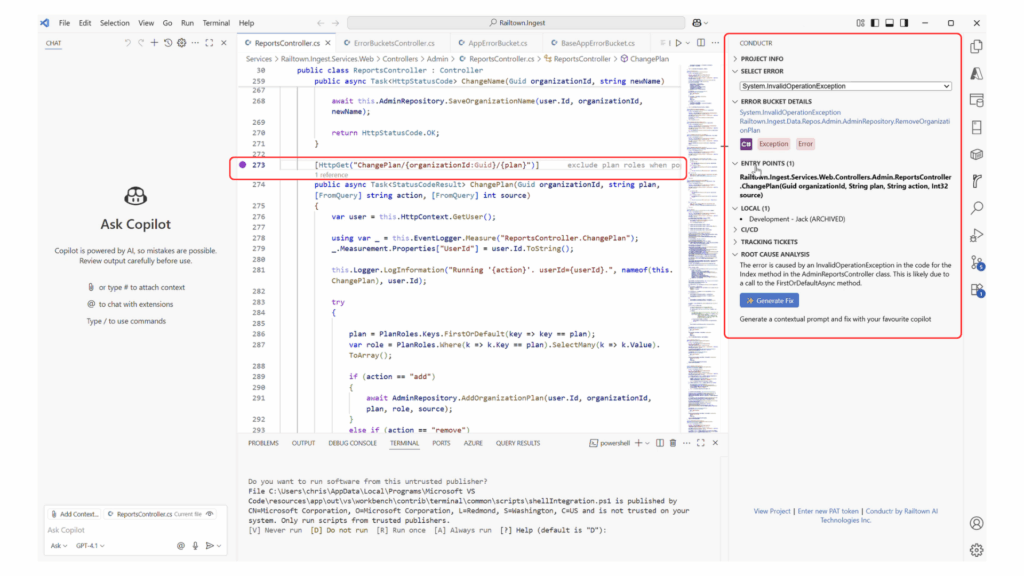The height and width of the screenshot is (576, 1024).
Task: Expand the Project Info section
Action: tap(761, 59)
